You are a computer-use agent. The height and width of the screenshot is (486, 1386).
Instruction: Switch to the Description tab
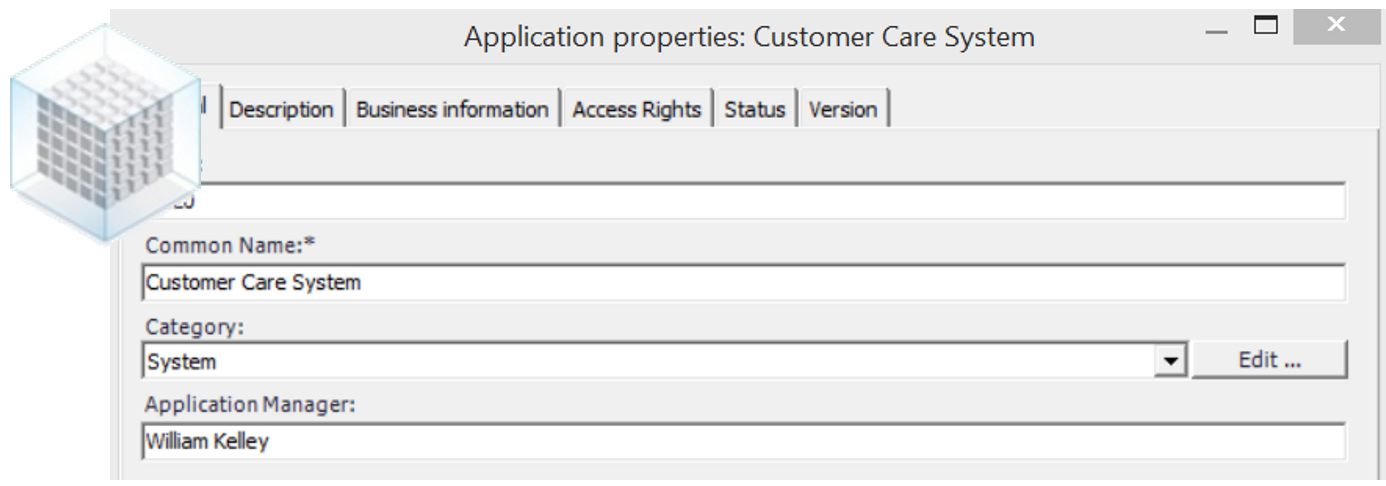tap(281, 110)
